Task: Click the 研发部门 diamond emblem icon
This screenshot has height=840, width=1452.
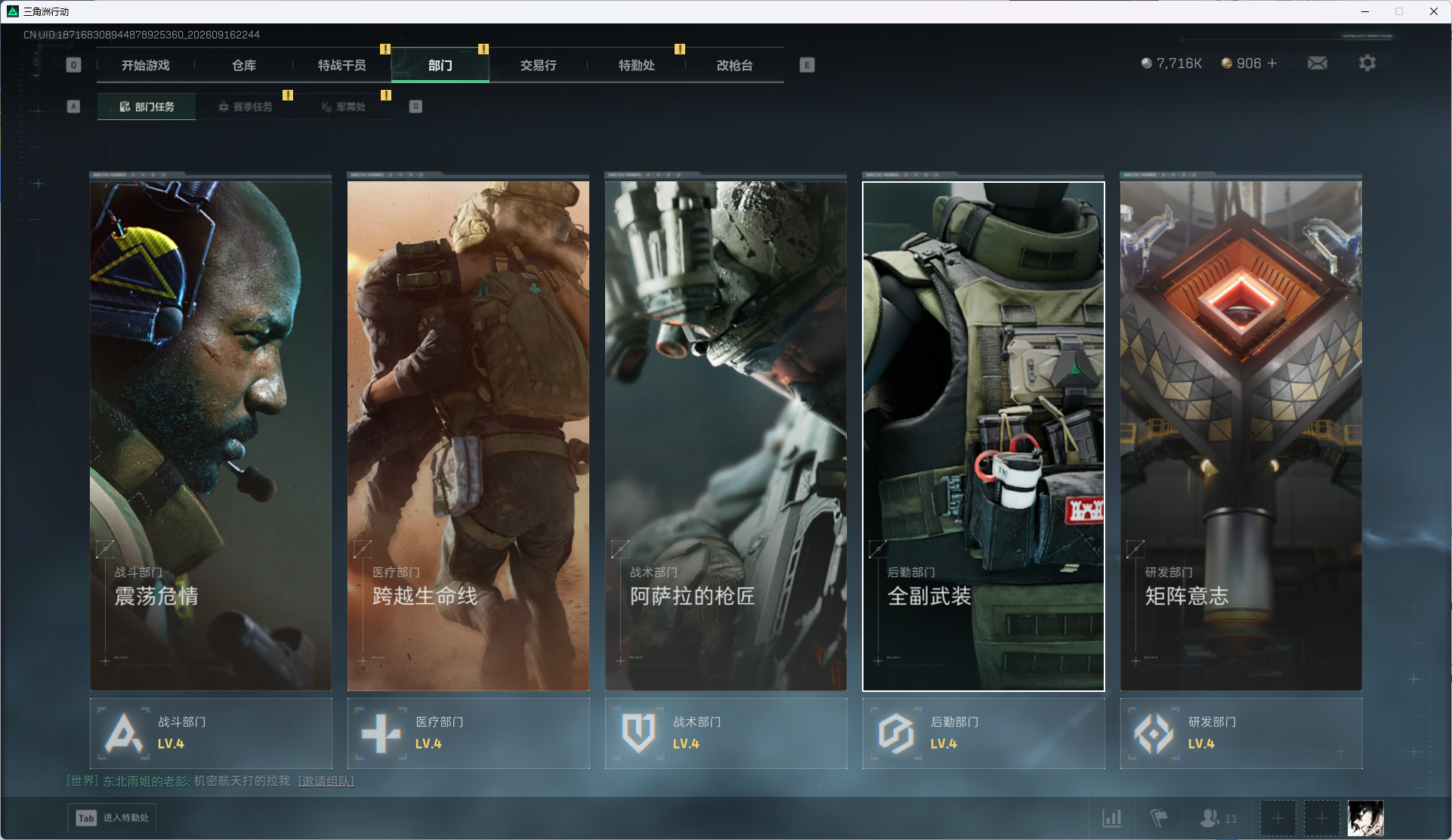Action: 1154,733
